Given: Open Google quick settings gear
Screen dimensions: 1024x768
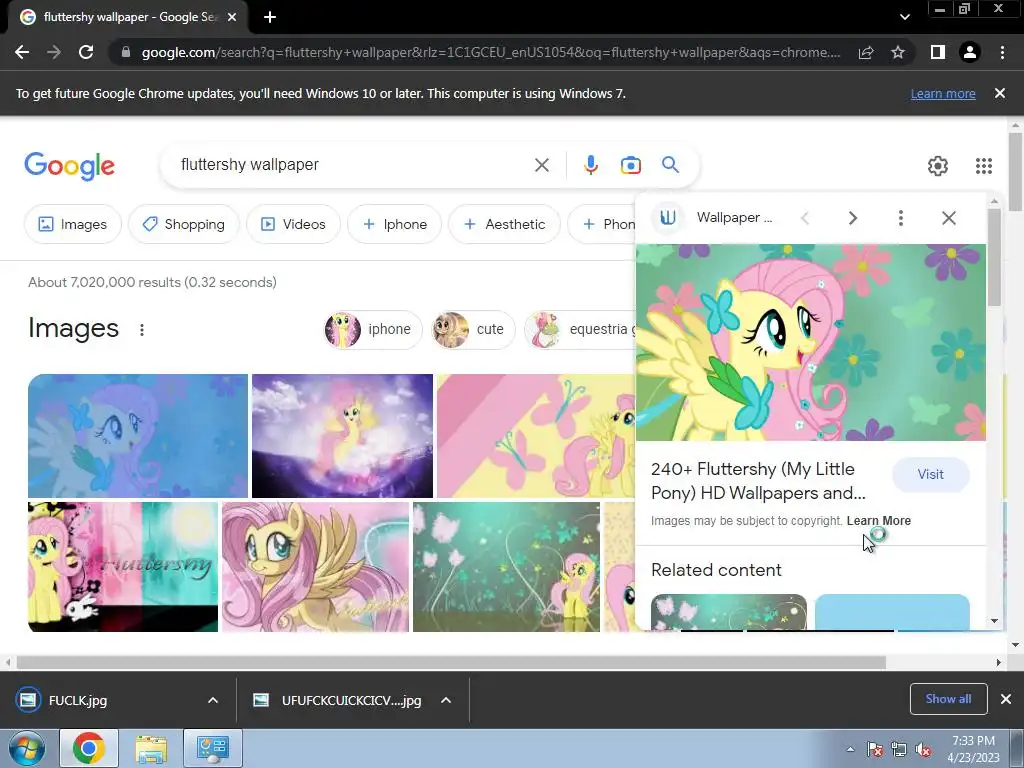Looking at the screenshot, I should tap(938, 166).
